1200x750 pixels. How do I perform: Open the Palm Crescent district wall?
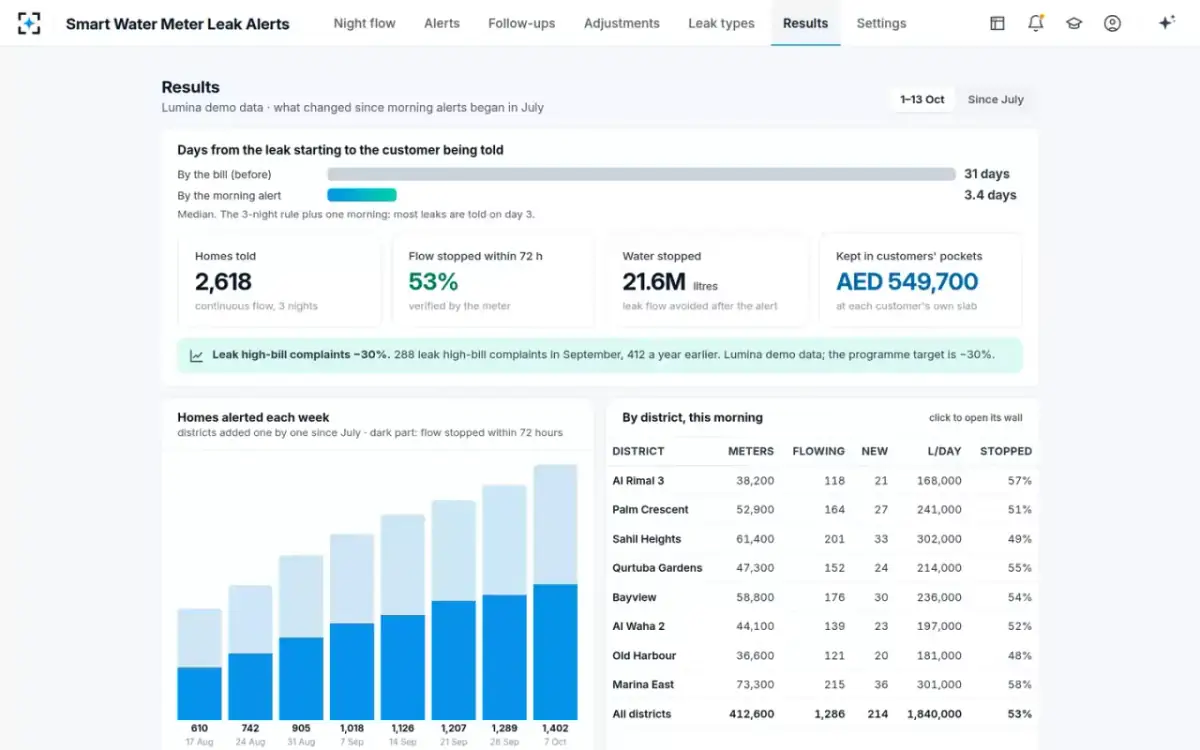(x=822, y=510)
